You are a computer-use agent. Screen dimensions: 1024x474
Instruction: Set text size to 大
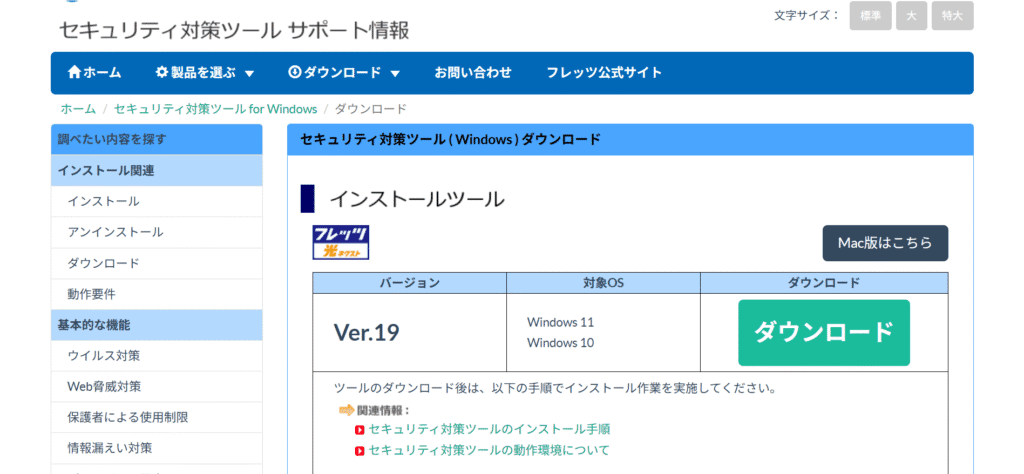point(912,16)
